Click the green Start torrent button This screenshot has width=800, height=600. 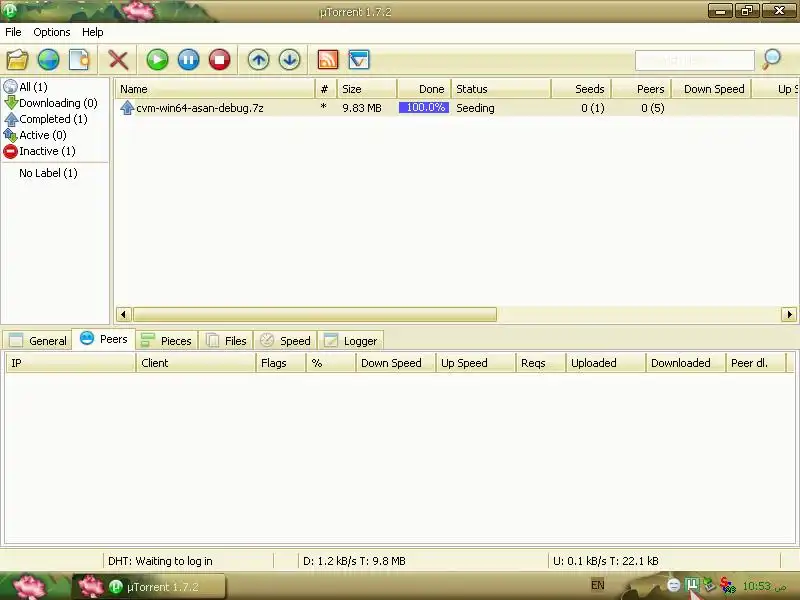click(x=157, y=60)
